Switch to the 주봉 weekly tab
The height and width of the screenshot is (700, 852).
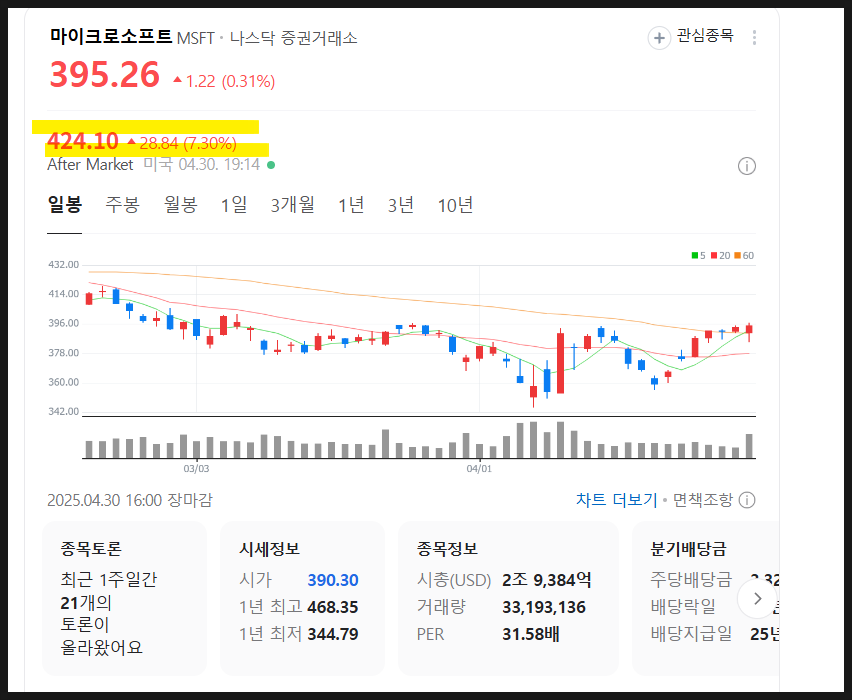click(x=122, y=205)
